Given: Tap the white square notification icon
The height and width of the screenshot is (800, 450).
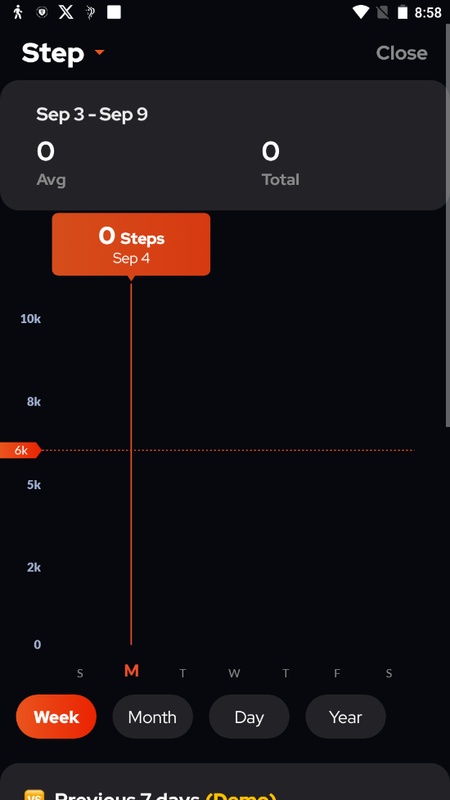Looking at the screenshot, I should (x=114, y=12).
